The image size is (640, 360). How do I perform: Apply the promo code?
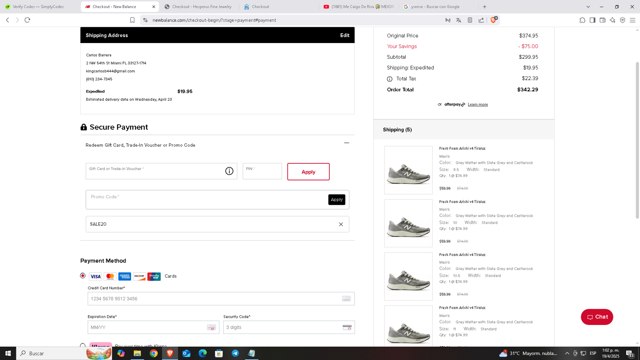click(x=337, y=200)
